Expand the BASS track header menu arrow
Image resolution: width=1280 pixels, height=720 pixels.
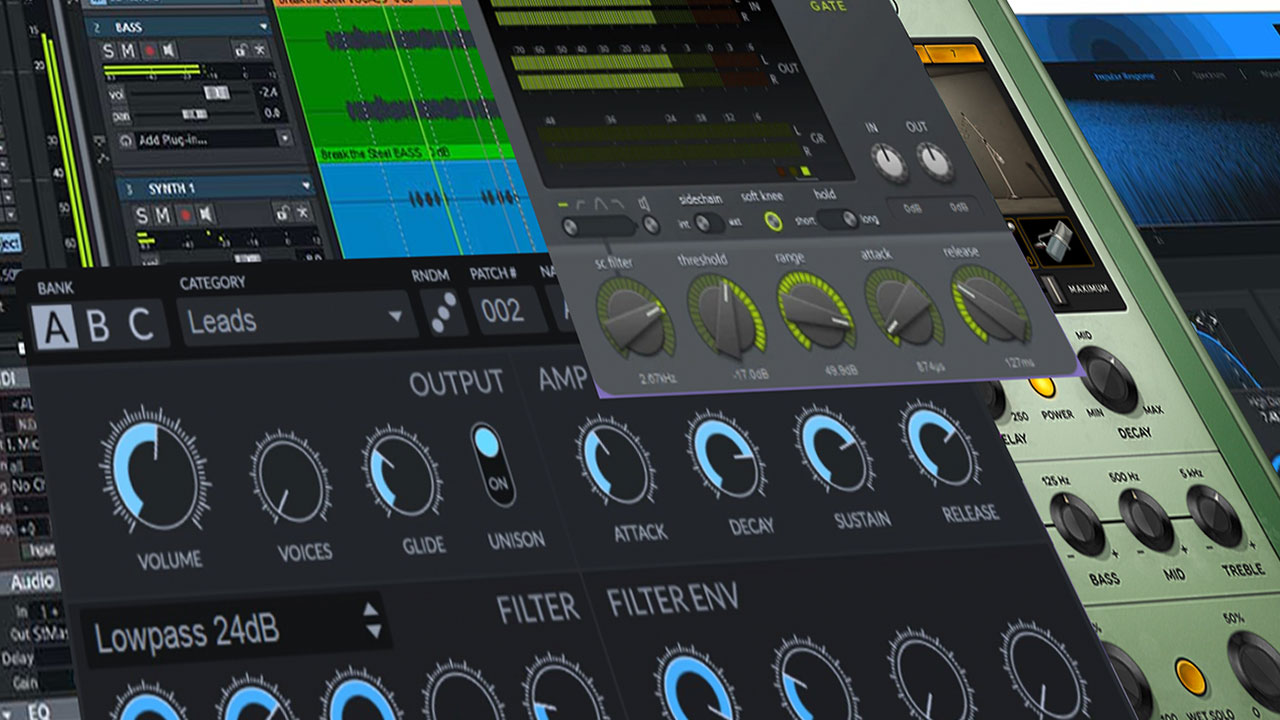263,26
